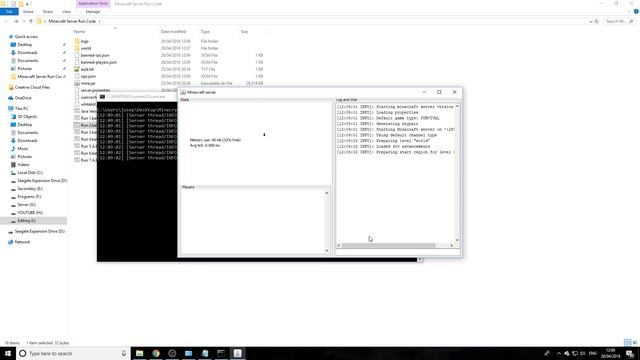The image size is (640, 360).
Task: Open Creative Cloud Files in navigation pane
Action: [x=32, y=87]
